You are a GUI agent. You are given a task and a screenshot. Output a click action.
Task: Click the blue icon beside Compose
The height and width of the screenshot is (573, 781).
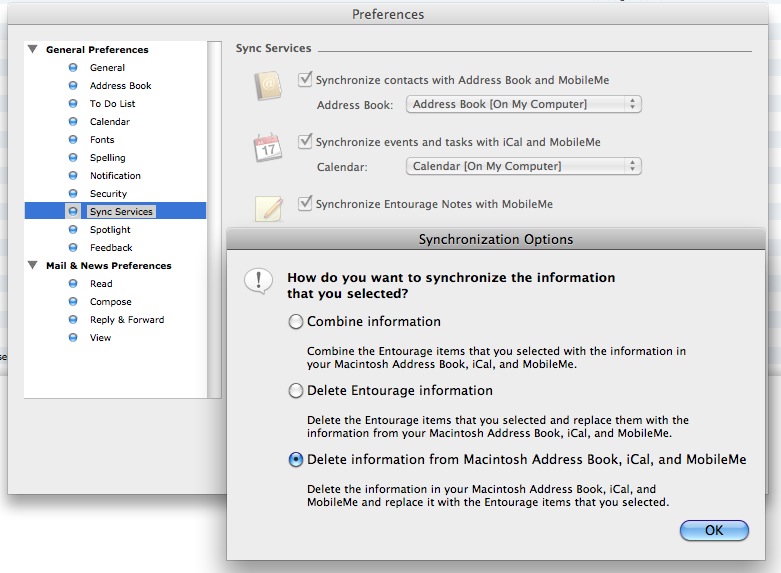[x=73, y=301]
